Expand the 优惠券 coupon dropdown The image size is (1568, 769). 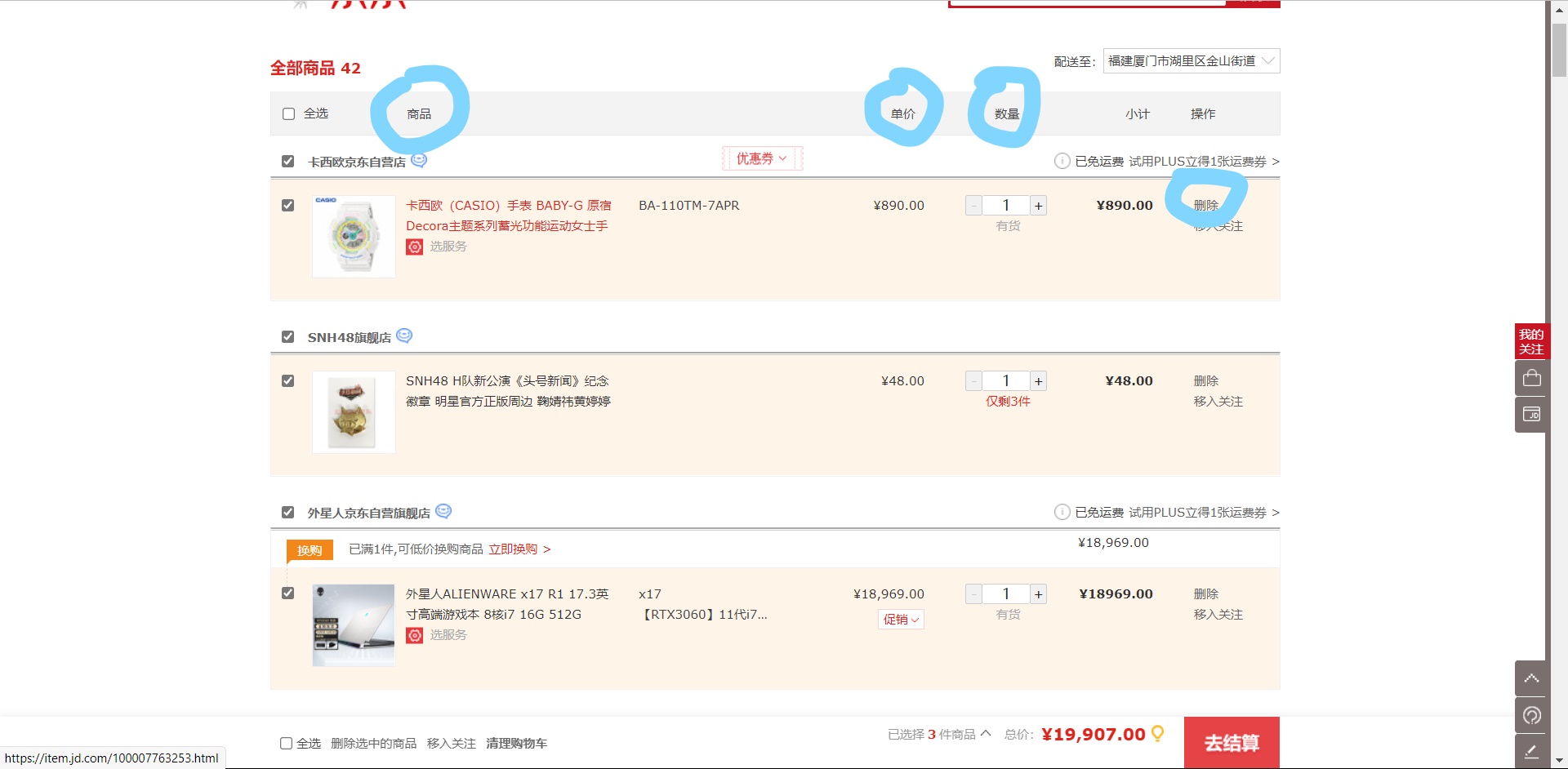(x=762, y=158)
